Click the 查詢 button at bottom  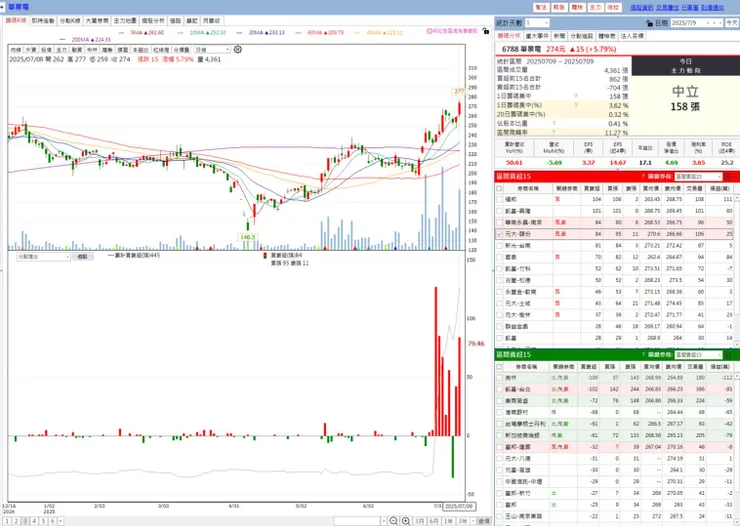click(484, 521)
